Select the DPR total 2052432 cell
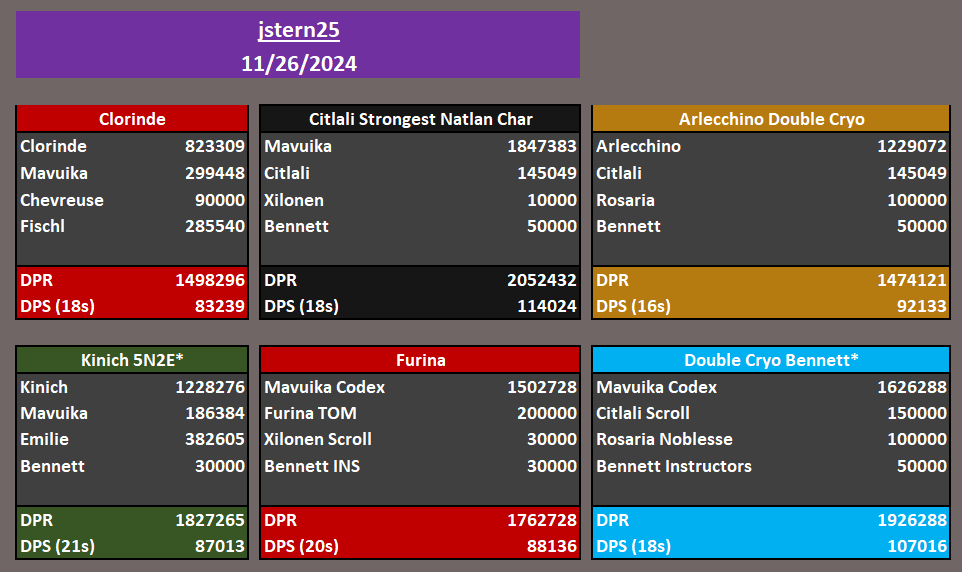 click(x=541, y=280)
